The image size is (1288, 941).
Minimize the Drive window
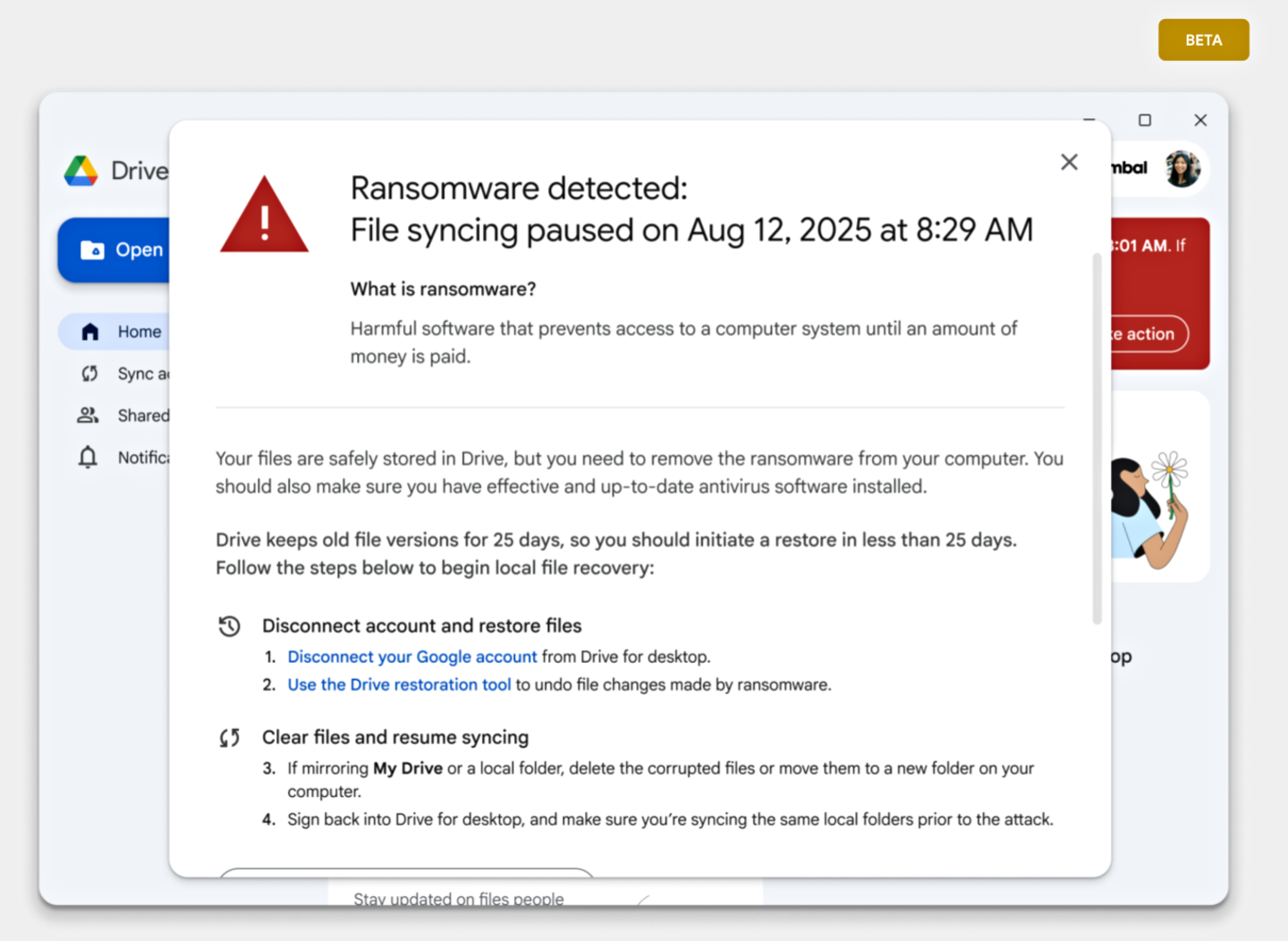[1089, 120]
